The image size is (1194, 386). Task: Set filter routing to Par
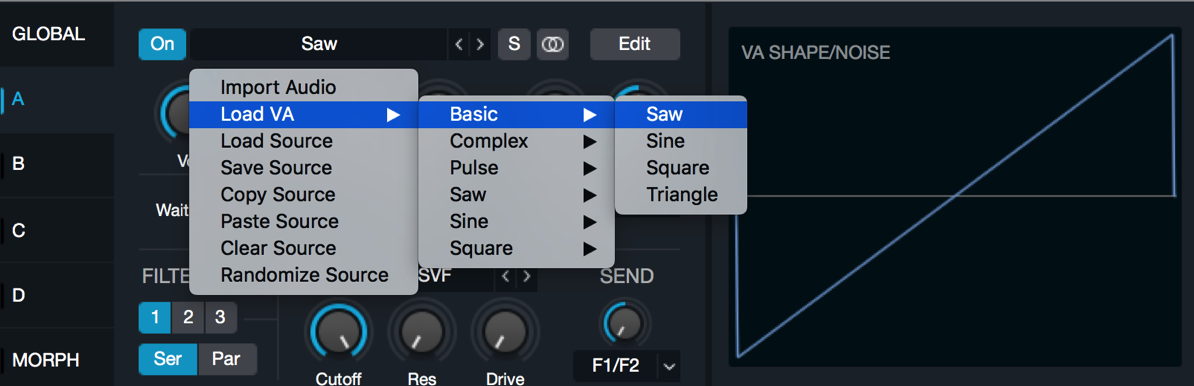[x=227, y=359]
